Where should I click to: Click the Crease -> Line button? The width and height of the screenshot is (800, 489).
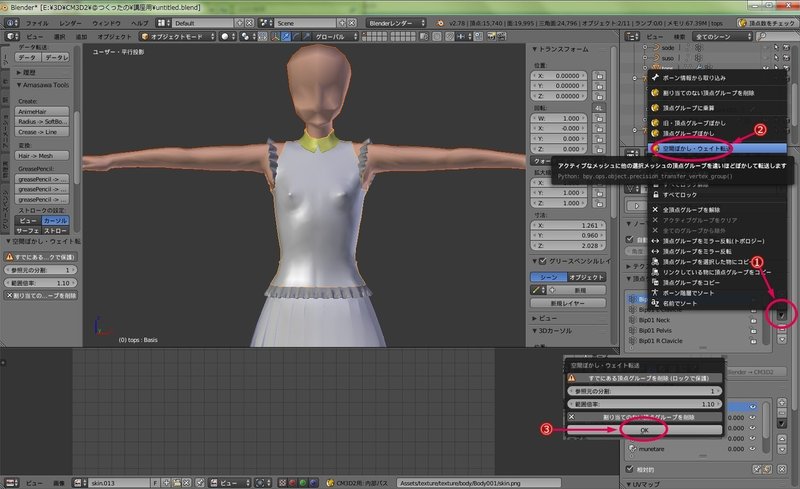click(x=42, y=132)
